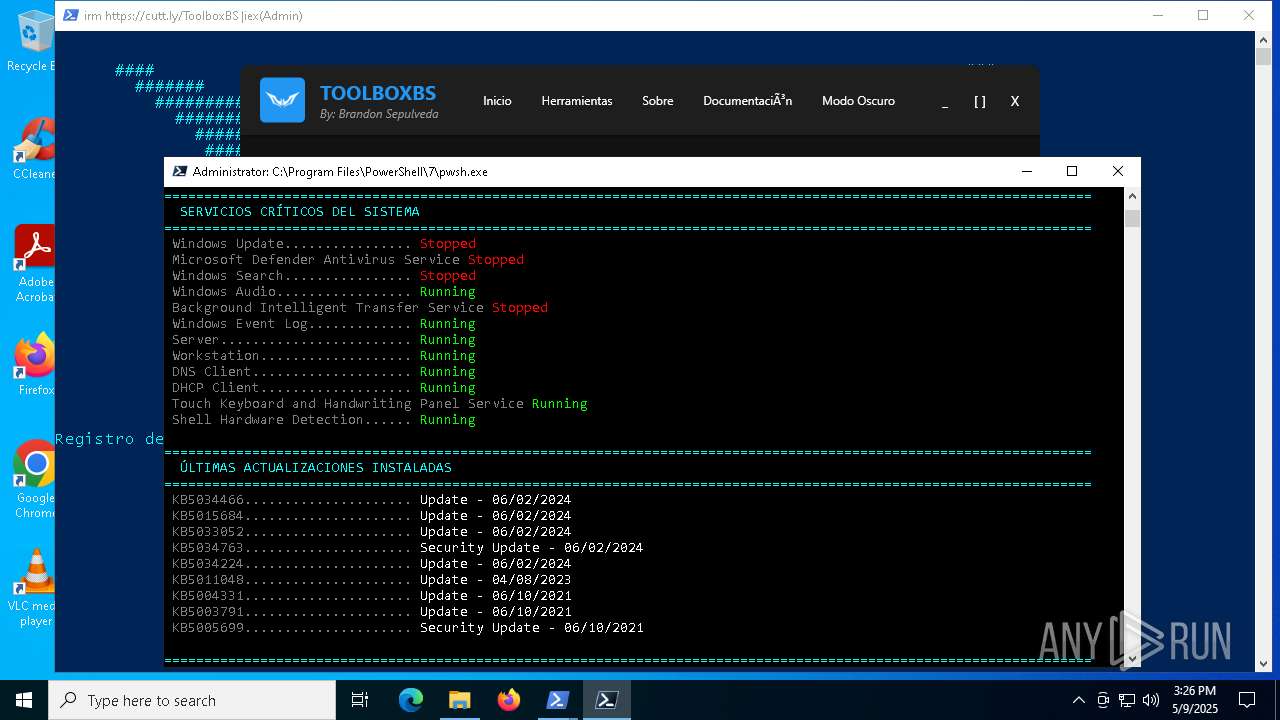Maximize the ToolboxBS window
Image resolution: width=1280 pixels, height=720 pixels.
(980, 101)
